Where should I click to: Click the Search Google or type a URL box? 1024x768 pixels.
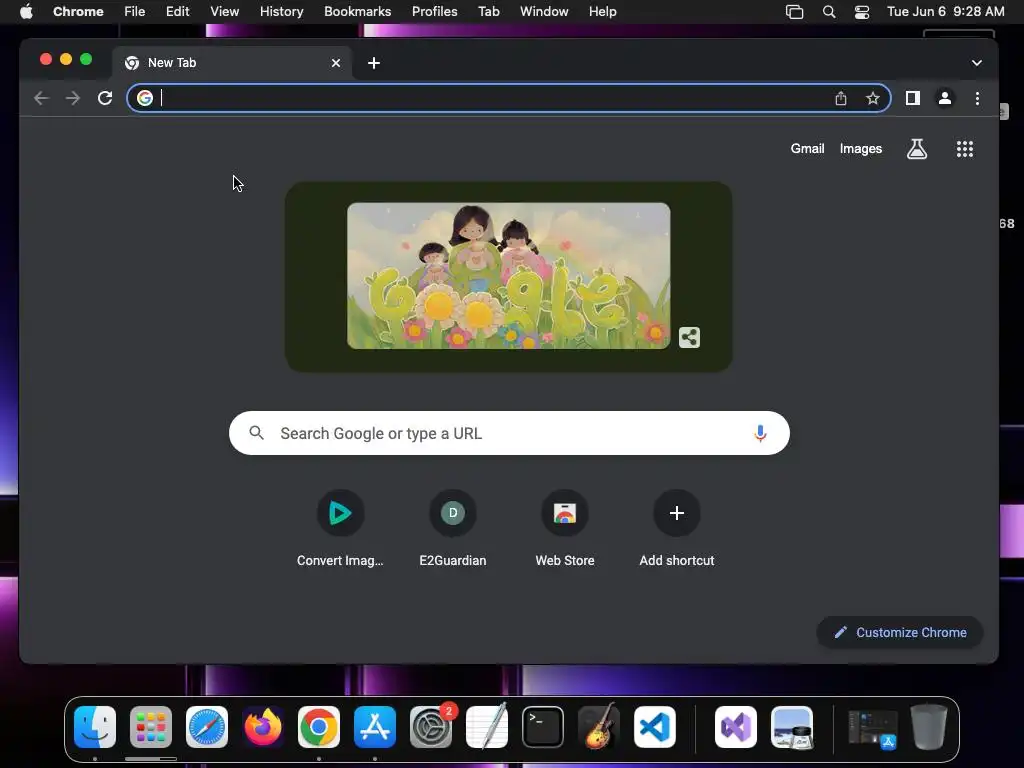[509, 433]
